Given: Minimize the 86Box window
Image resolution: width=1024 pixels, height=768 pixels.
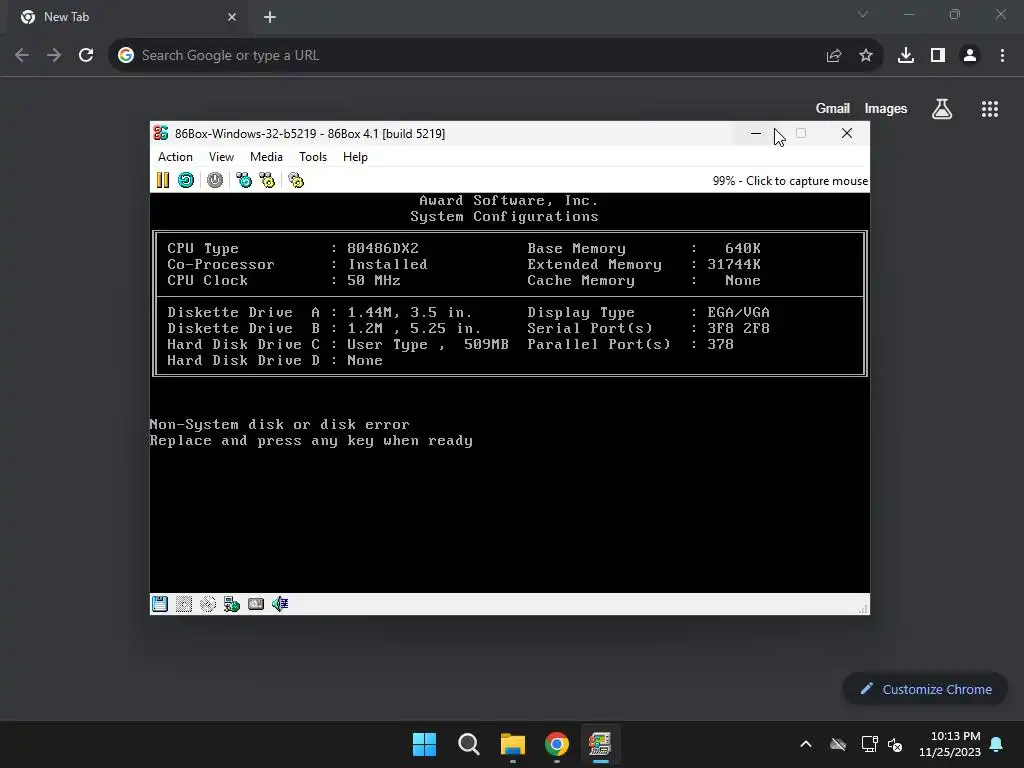Looking at the screenshot, I should (756, 133).
